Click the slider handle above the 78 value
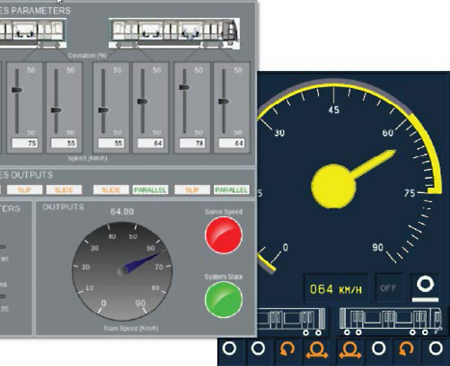 pos(184,87)
